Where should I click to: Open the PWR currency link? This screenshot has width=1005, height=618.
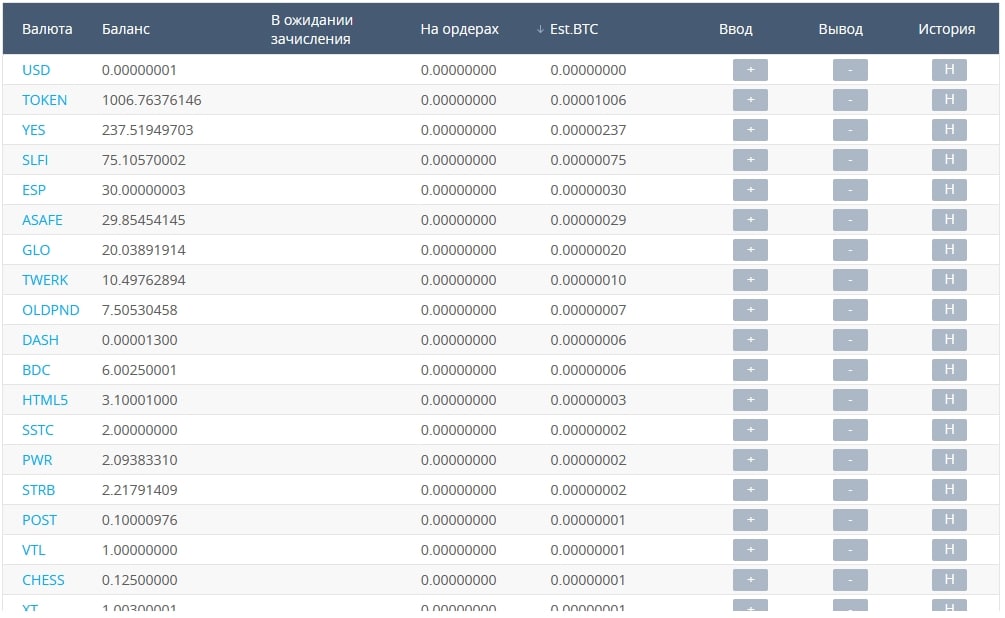coord(37,460)
